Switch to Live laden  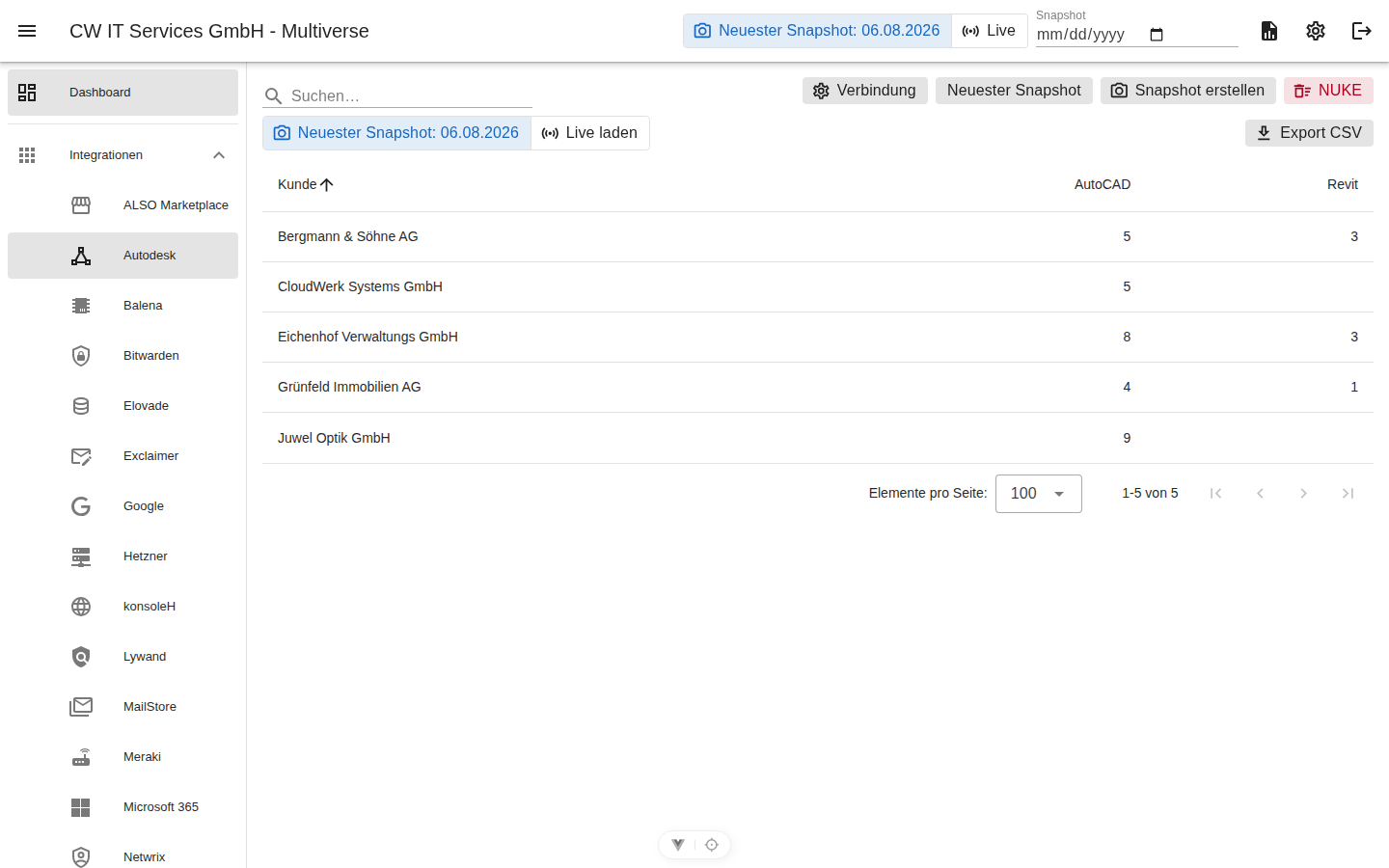(x=590, y=133)
